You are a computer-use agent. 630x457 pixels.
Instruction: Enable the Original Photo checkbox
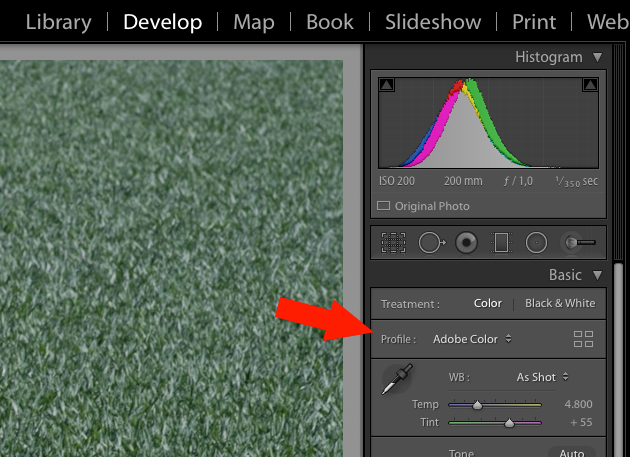click(383, 206)
